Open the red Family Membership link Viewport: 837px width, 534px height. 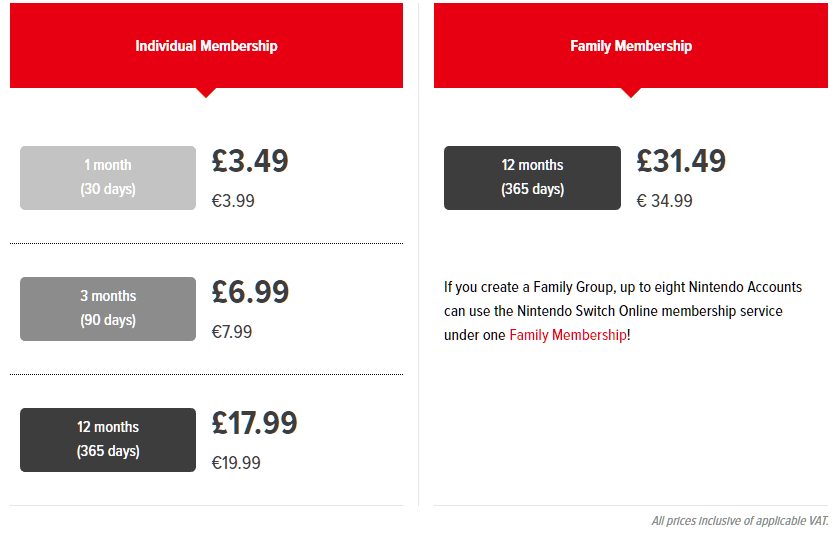(x=568, y=335)
